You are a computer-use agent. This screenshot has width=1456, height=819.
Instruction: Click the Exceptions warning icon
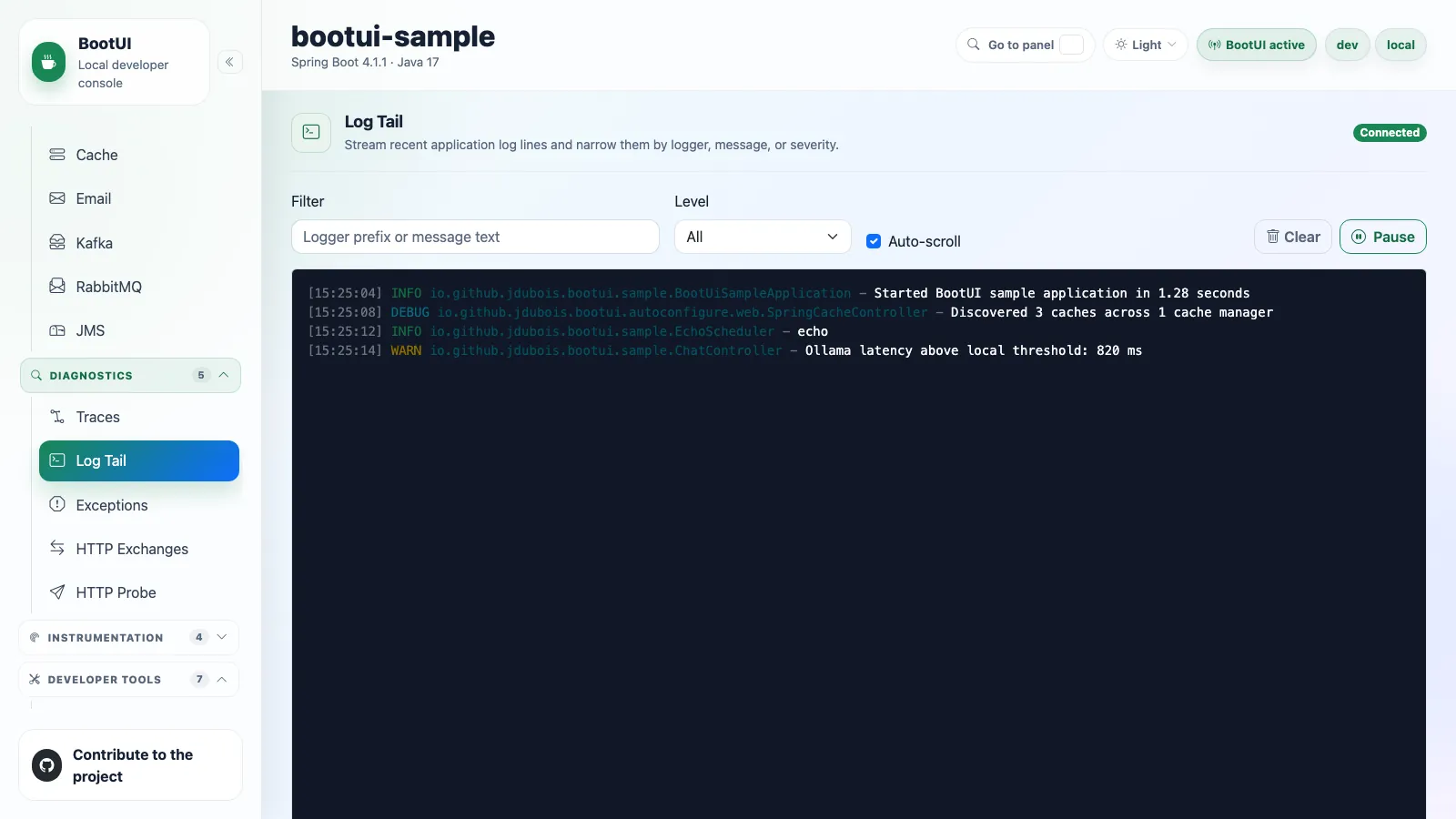coord(57,504)
